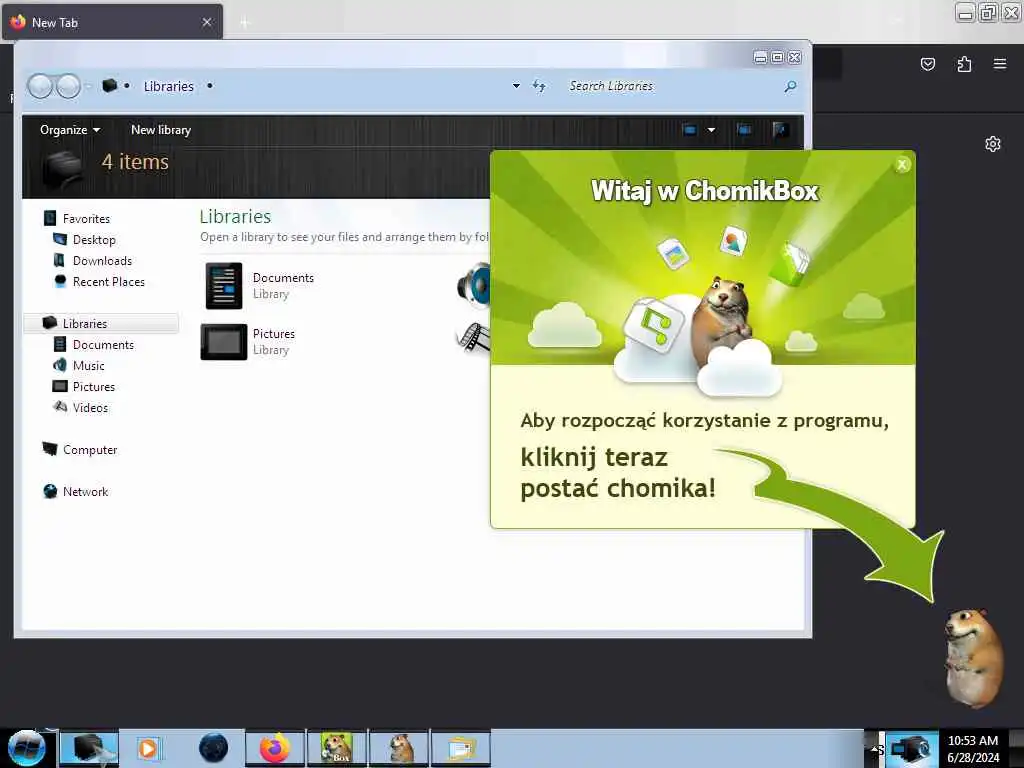This screenshot has width=1024, height=768.
Task: Click the refresh icon in the address bar
Action: pos(539,86)
